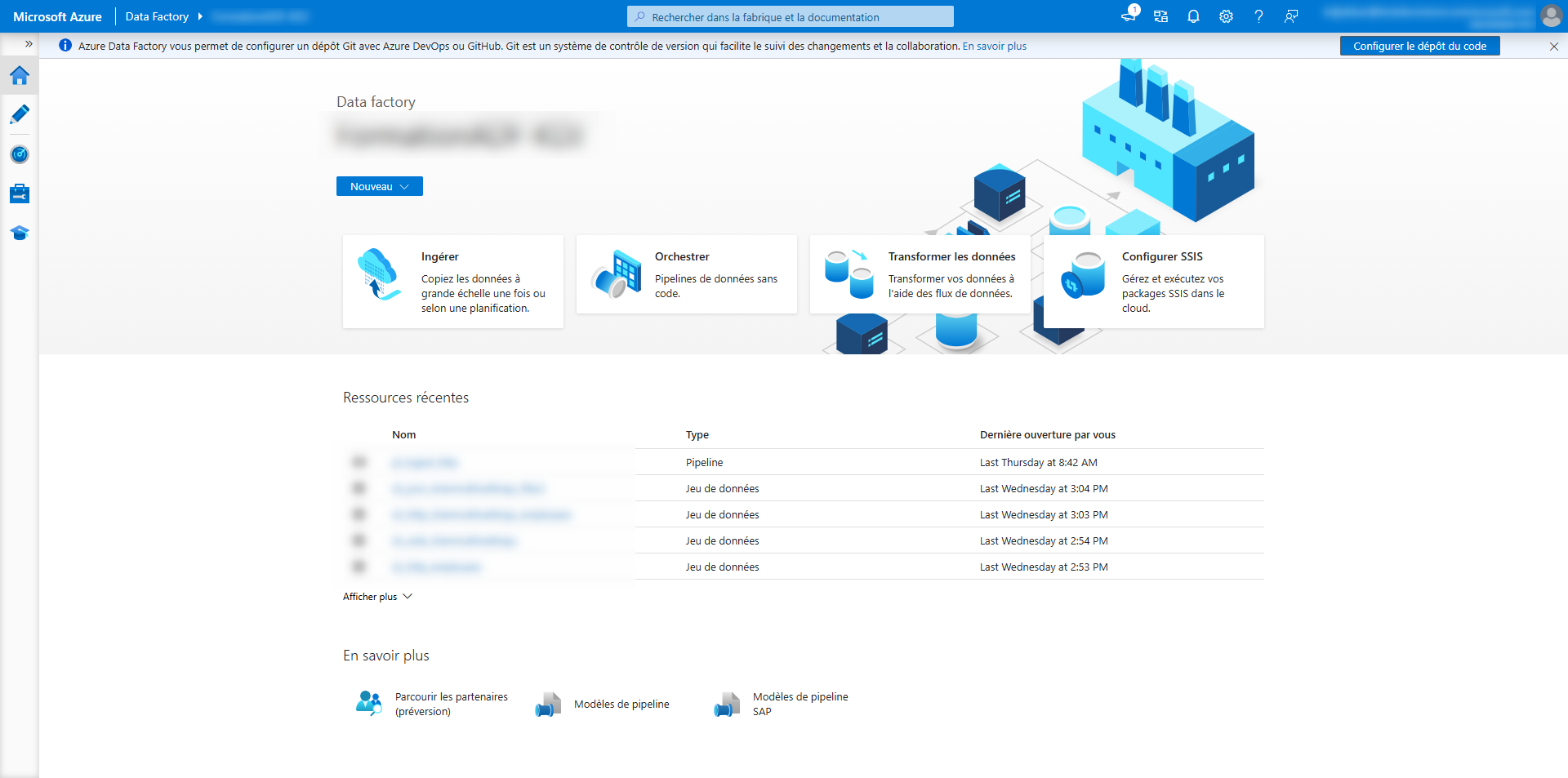Screen dimensions: 1568x778
Task: Click the Transformer les données cylinders icon
Action: [x=849, y=274]
